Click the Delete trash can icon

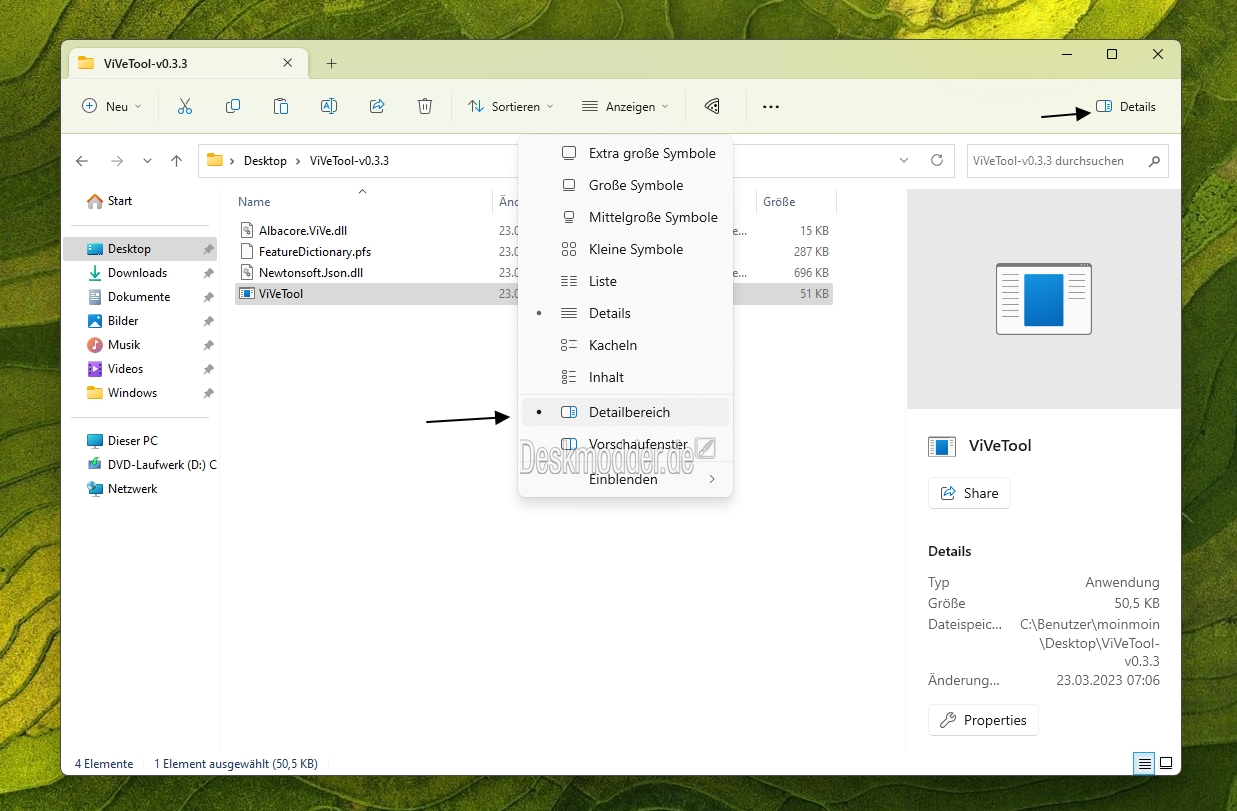(x=425, y=106)
